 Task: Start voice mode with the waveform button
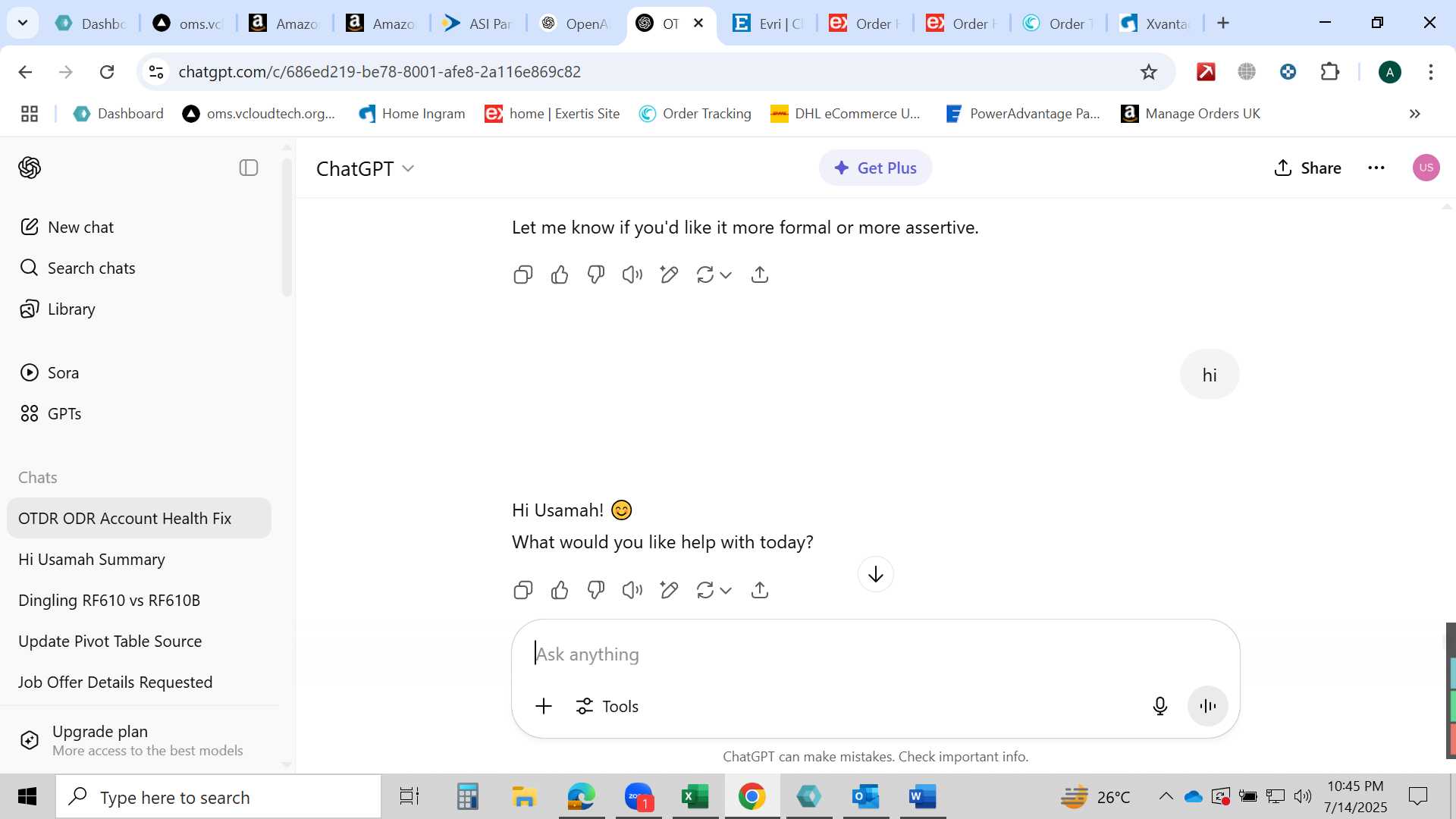1207,706
